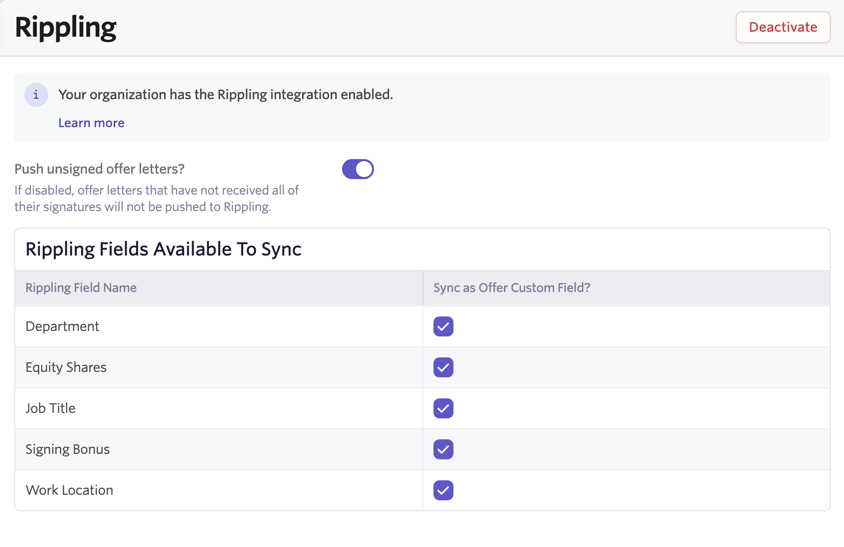Select the Equity Shares field name cell

pyautogui.click(x=66, y=368)
